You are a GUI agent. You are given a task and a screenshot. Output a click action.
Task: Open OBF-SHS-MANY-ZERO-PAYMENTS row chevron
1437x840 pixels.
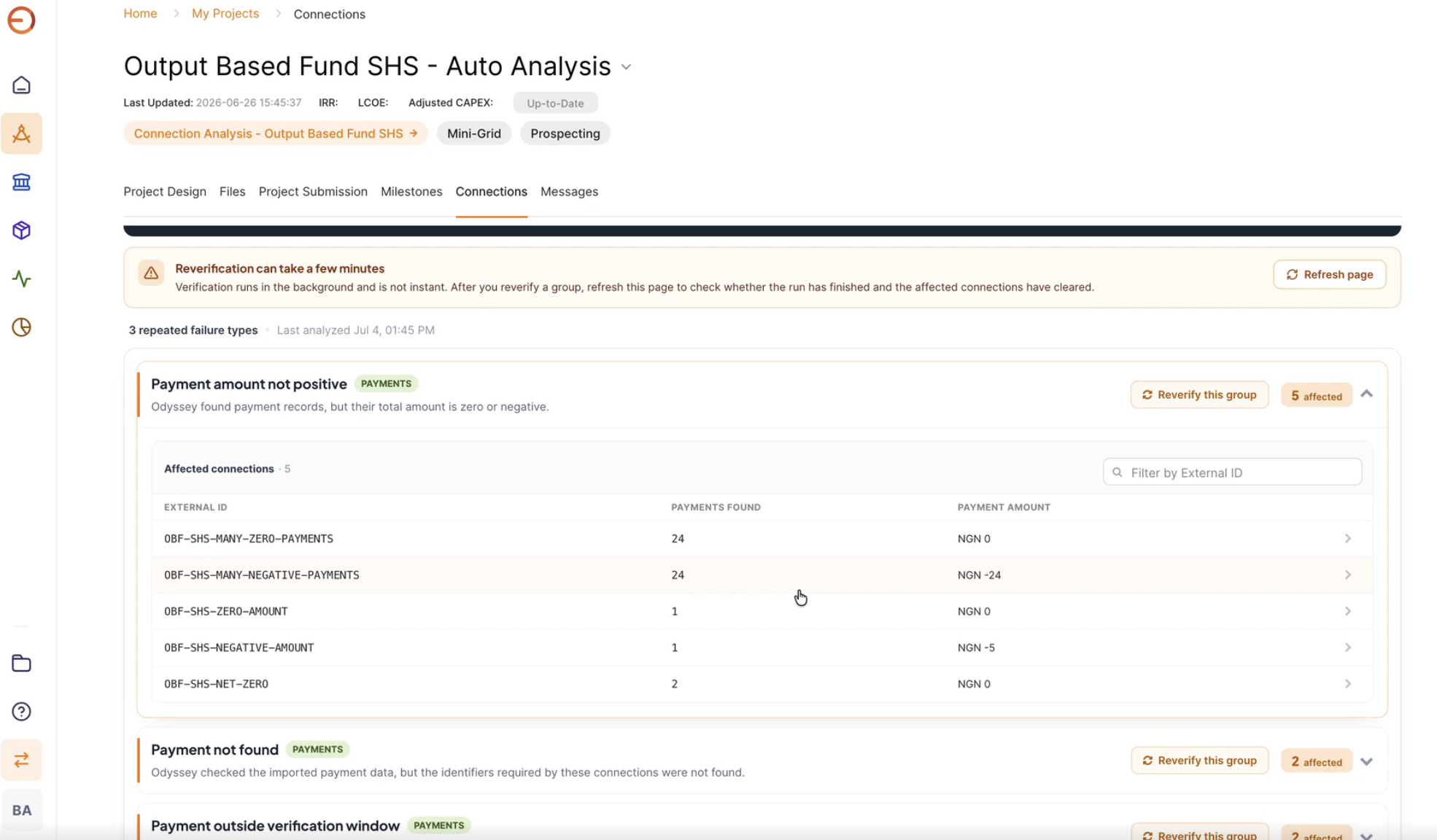pos(1348,539)
